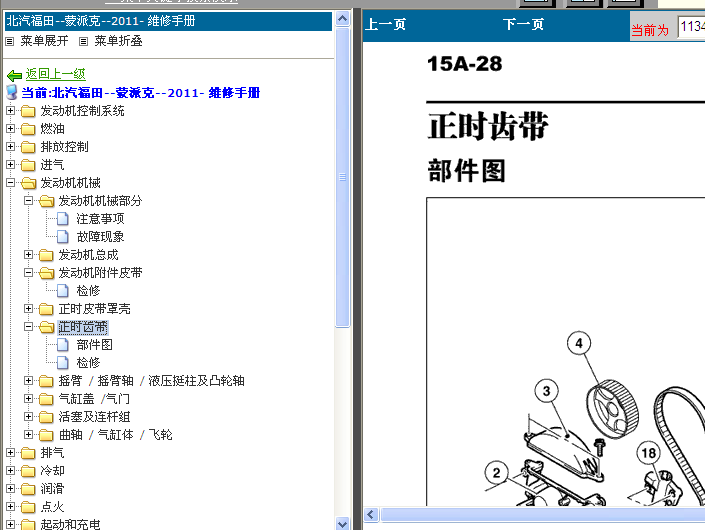Click the 活塞及连杆组 folder label
This screenshot has height=530, width=705.
(x=94, y=417)
